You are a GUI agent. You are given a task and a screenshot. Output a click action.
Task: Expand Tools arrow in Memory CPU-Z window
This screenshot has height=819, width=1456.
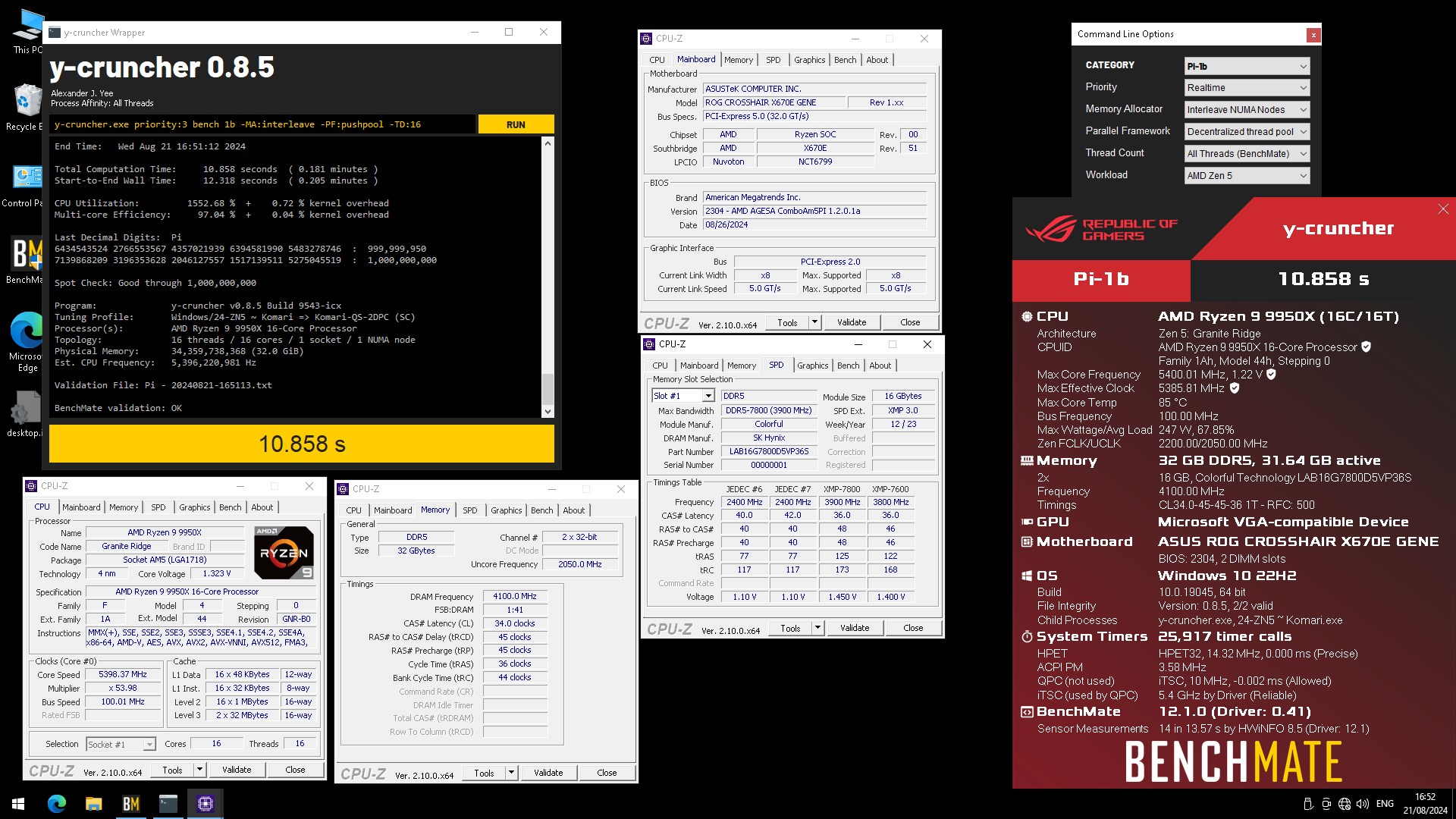[x=511, y=773]
